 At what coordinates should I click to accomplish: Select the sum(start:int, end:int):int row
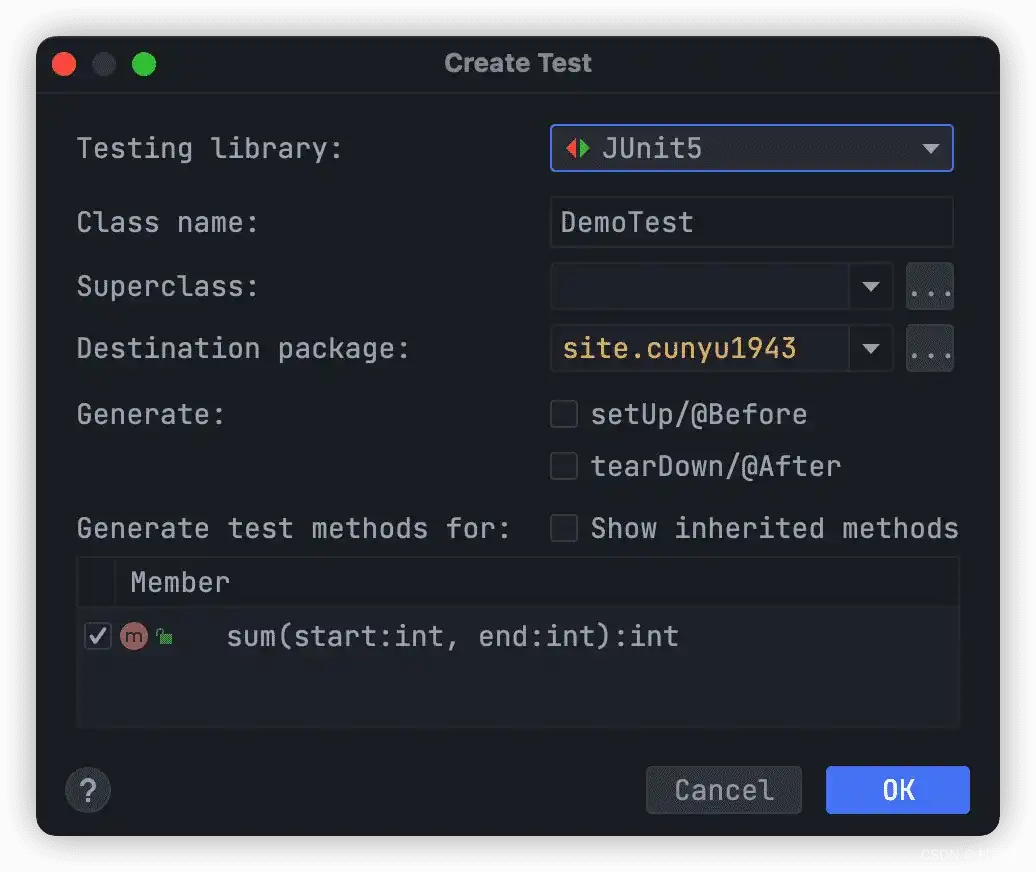point(452,636)
